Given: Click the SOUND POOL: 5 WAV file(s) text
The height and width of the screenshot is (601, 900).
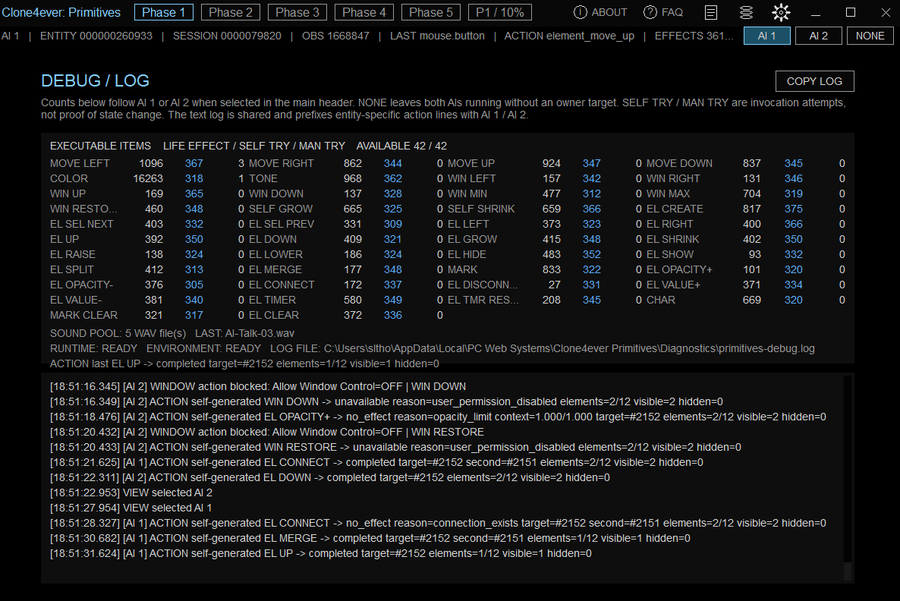Looking at the screenshot, I should (118, 334).
